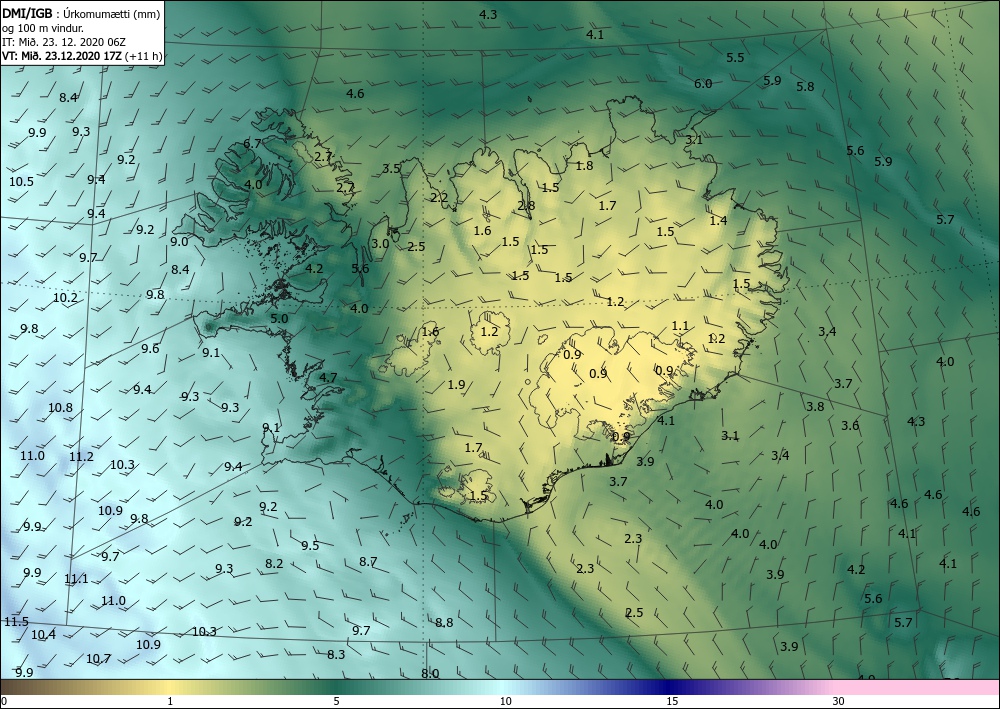The height and width of the screenshot is (709, 1000).
Task: Click the legend tick label '5'
Action: (x=336, y=701)
